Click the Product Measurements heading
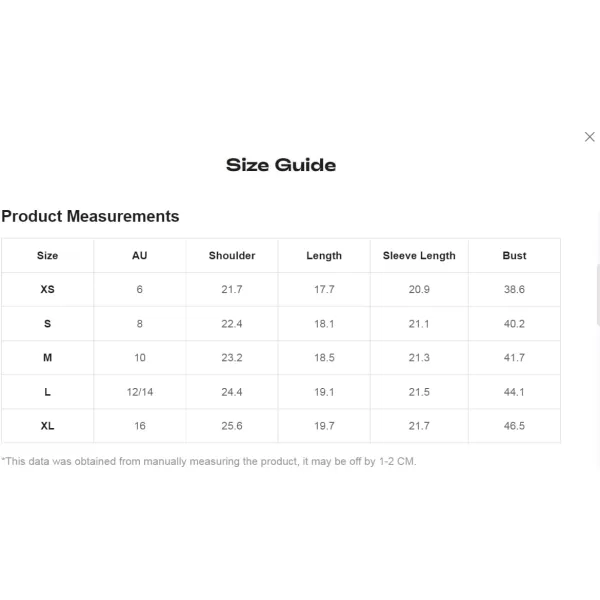Image resolution: width=600 pixels, height=600 pixels. (x=90, y=216)
